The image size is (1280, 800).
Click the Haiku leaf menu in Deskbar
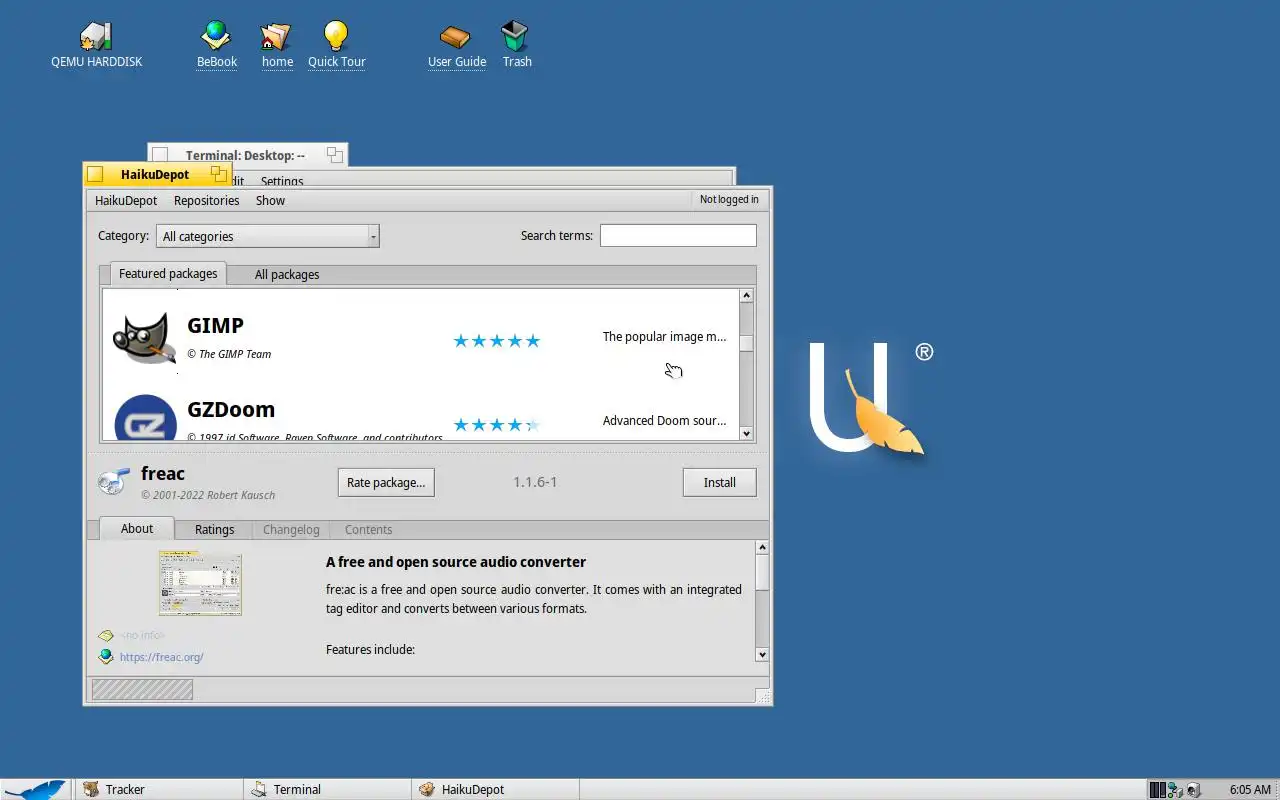point(36,789)
